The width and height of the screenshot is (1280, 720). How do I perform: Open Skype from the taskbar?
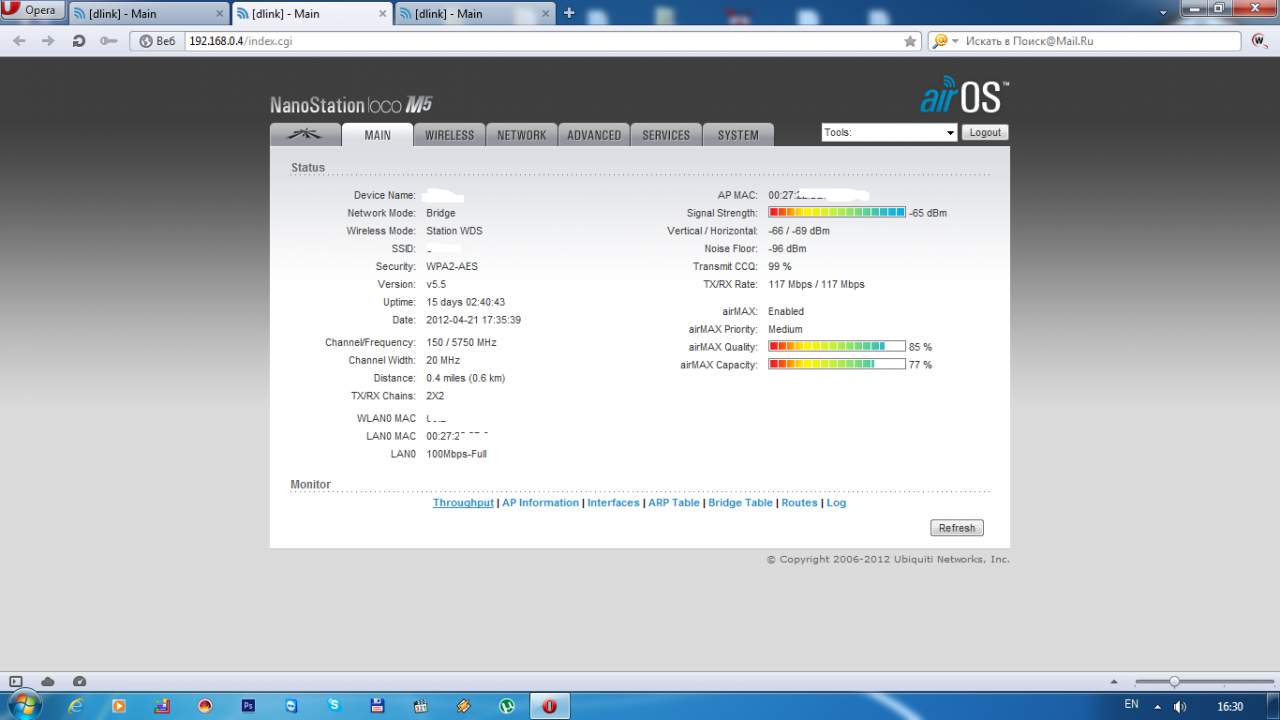pos(335,706)
